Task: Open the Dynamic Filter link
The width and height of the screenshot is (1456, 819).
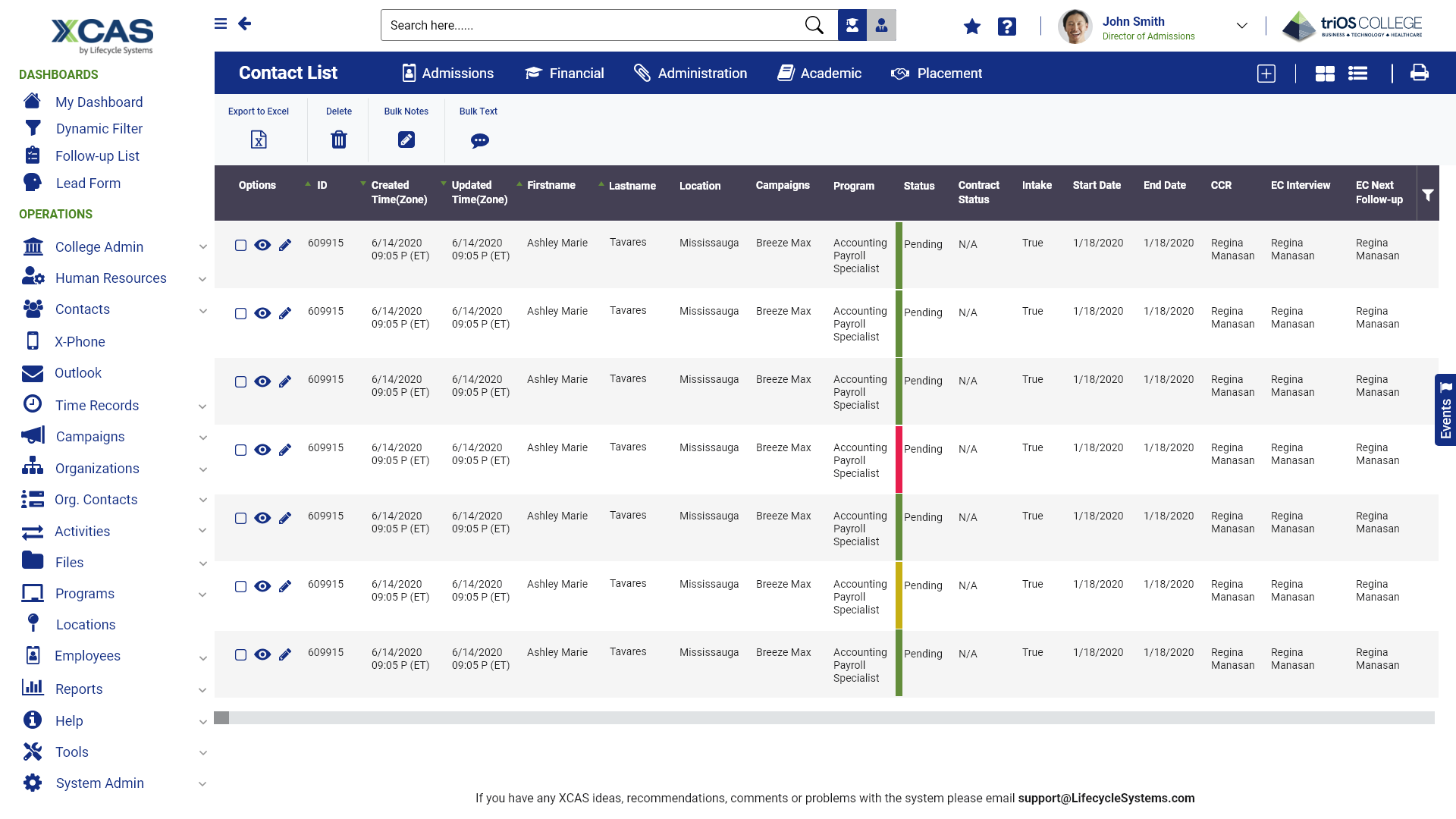Action: (x=99, y=129)
